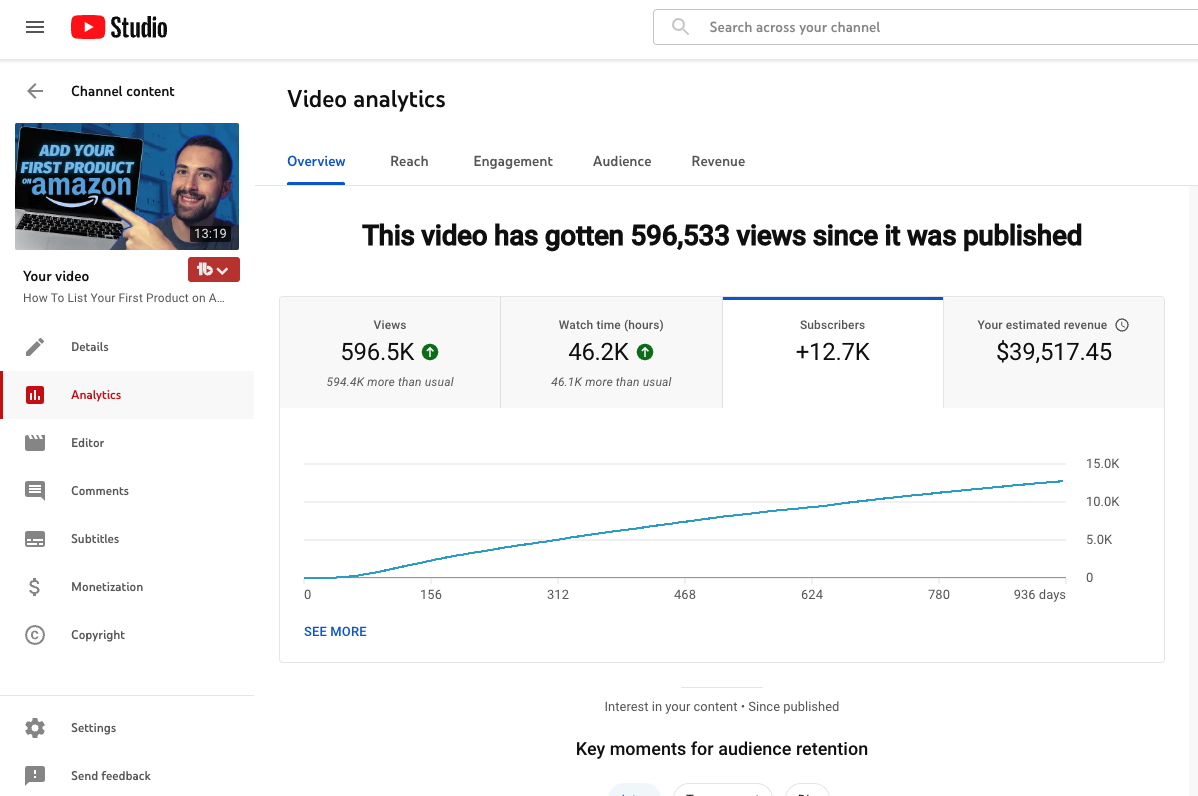Expand the red TubeBuddy dropdown button
This screenshot has width=1198, height=796.
214,270
